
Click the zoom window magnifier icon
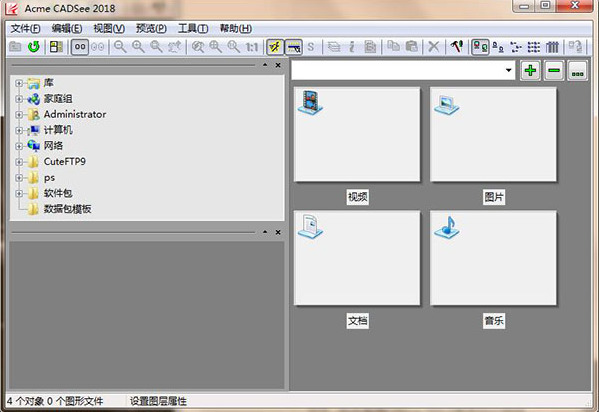point(156,47)
